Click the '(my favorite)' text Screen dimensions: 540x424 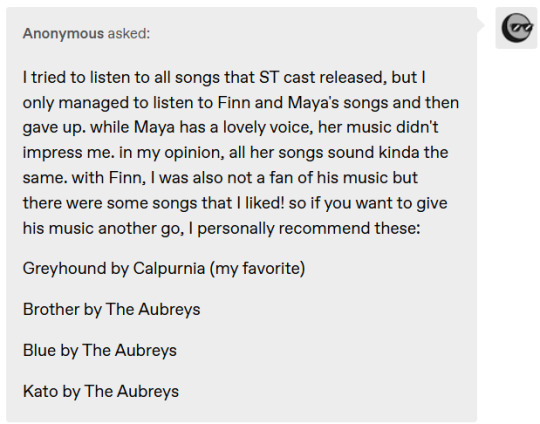point(257,268)
